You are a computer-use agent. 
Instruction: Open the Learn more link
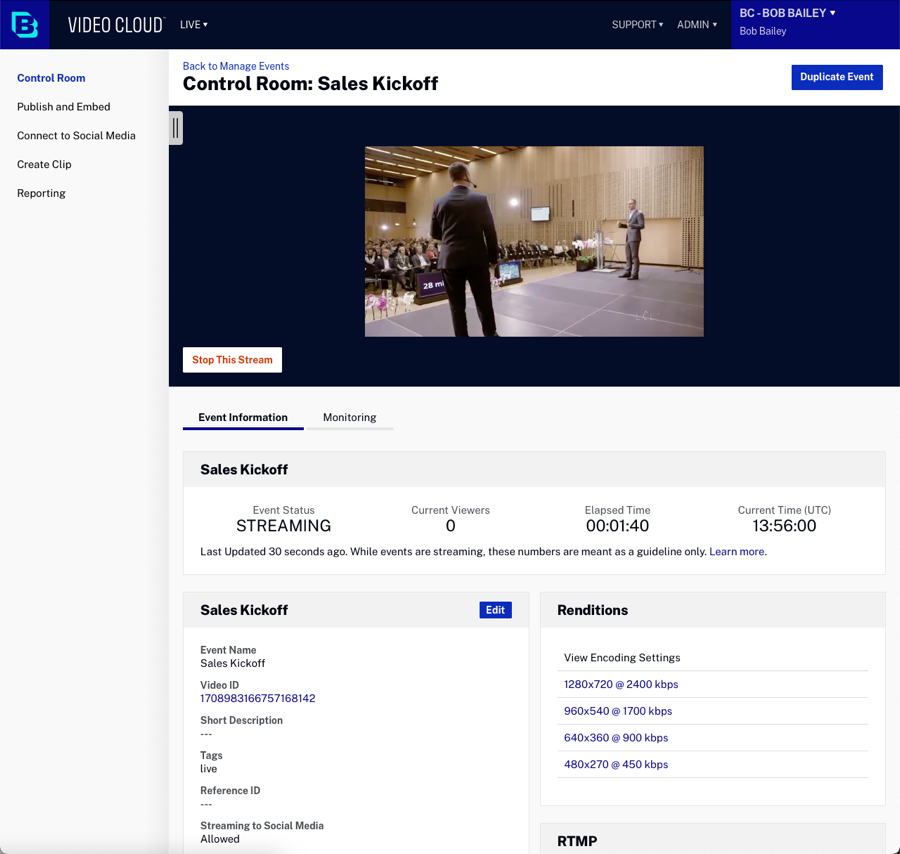[x=737, y=552]
